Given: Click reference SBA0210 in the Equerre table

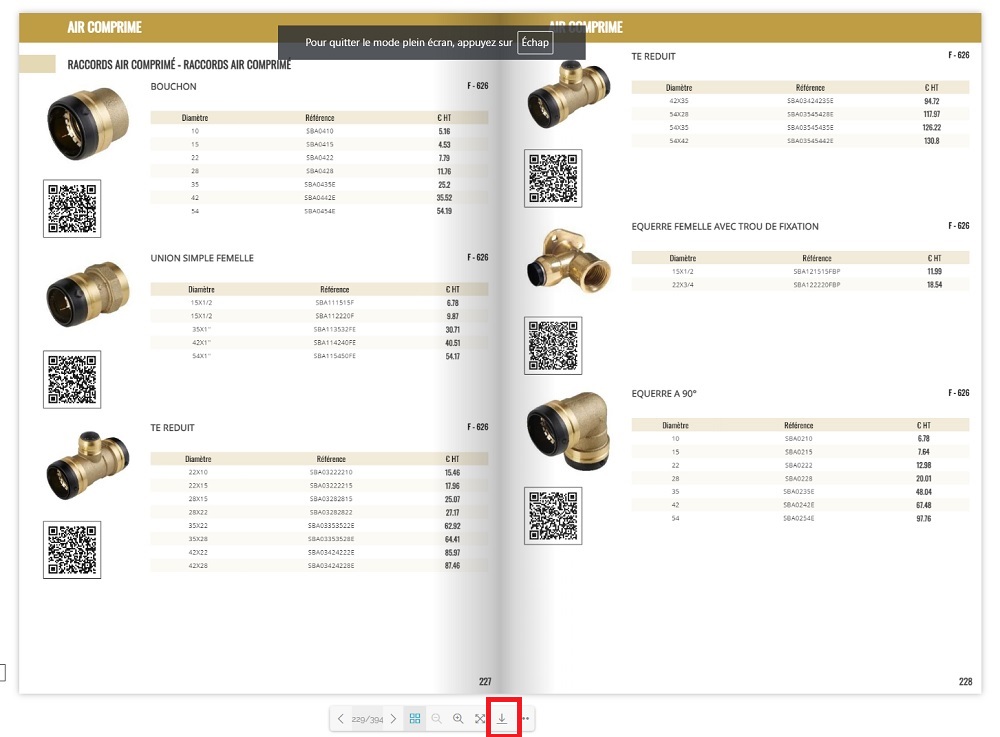Looking at the screenshot, I should point(799,438).
